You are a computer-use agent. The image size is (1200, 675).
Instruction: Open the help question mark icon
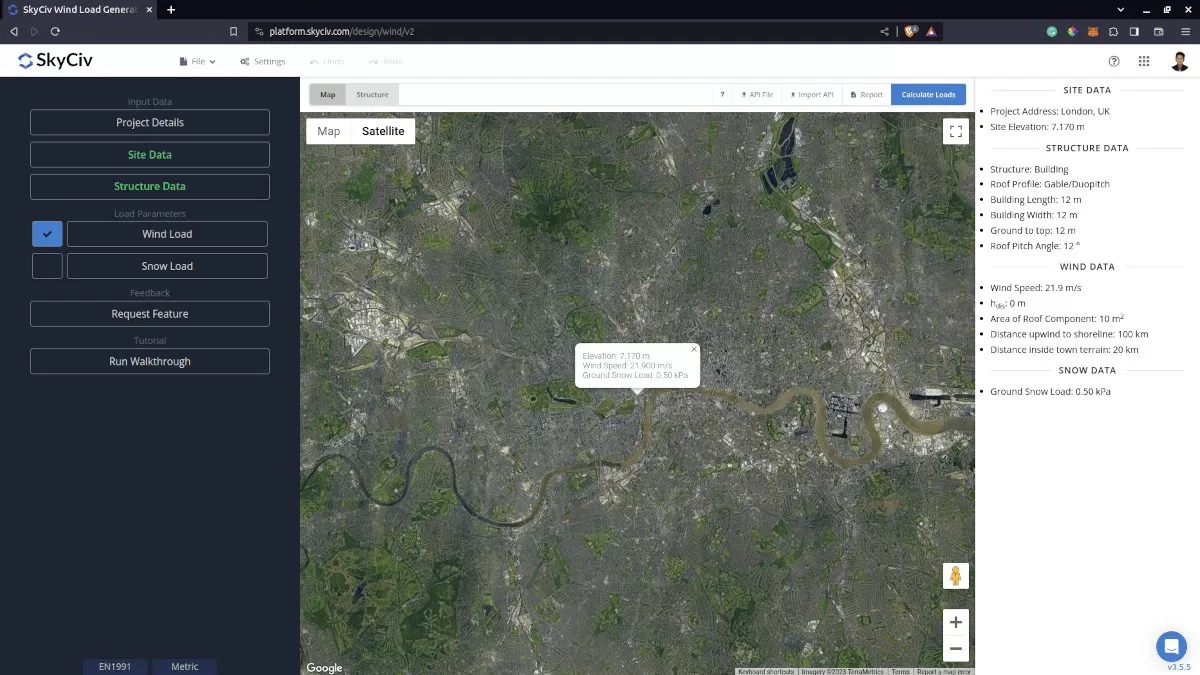click(1114, 61)
